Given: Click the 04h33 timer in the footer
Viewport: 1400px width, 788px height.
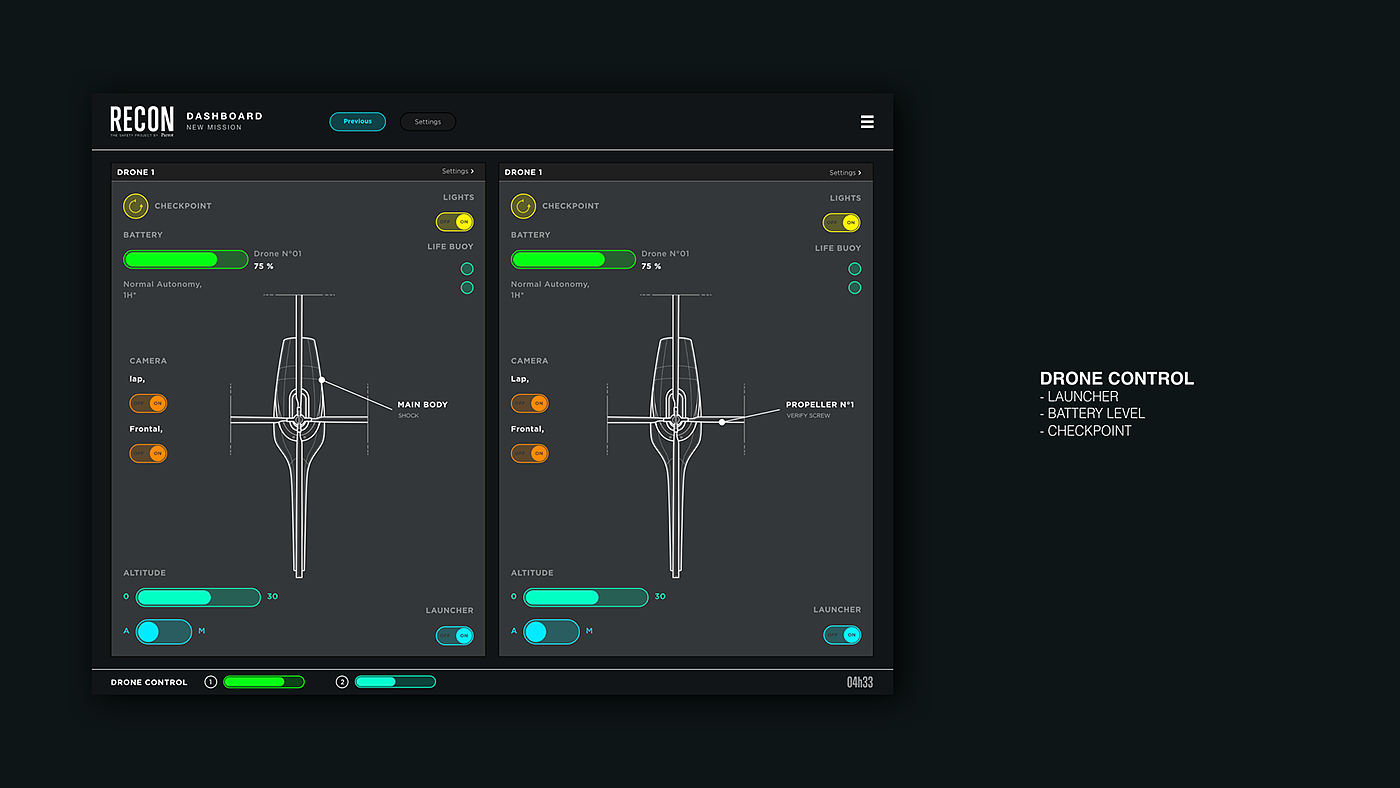Looking at the screenshot, I should 860,682.
